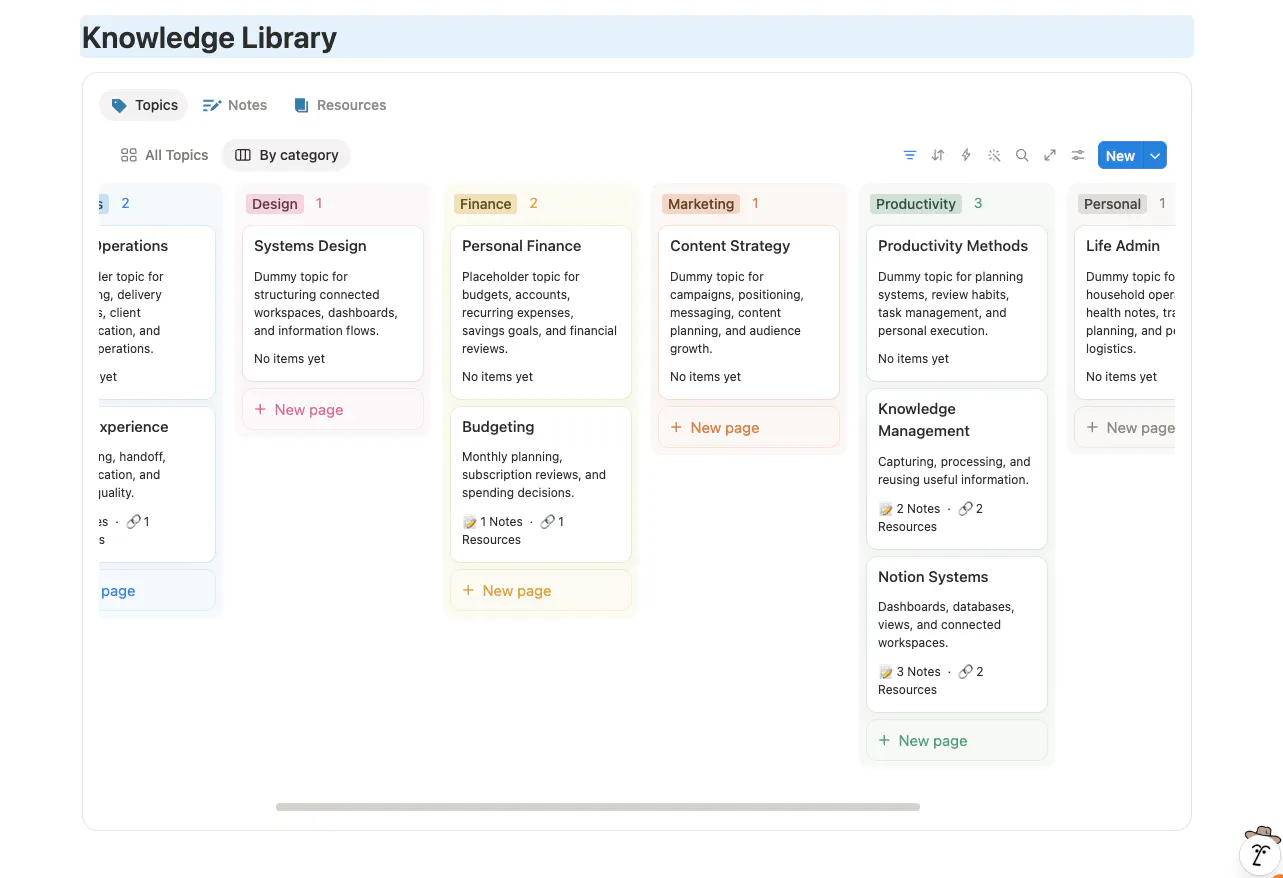Click 'No items yet' on Content Strategy card

(705, 377)
